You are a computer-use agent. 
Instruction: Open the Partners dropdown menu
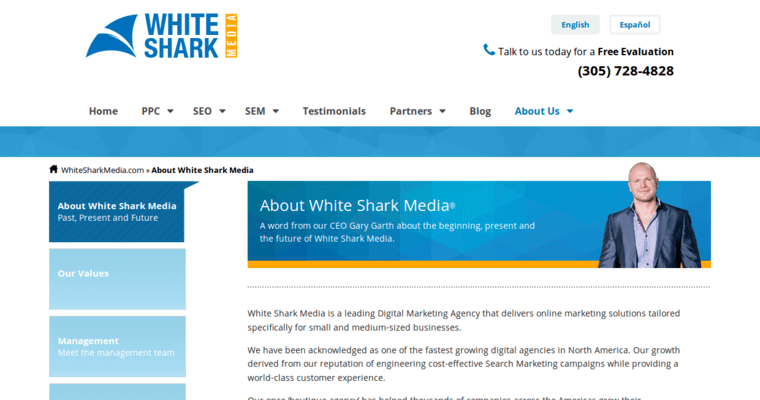click(x=417, y=111)
